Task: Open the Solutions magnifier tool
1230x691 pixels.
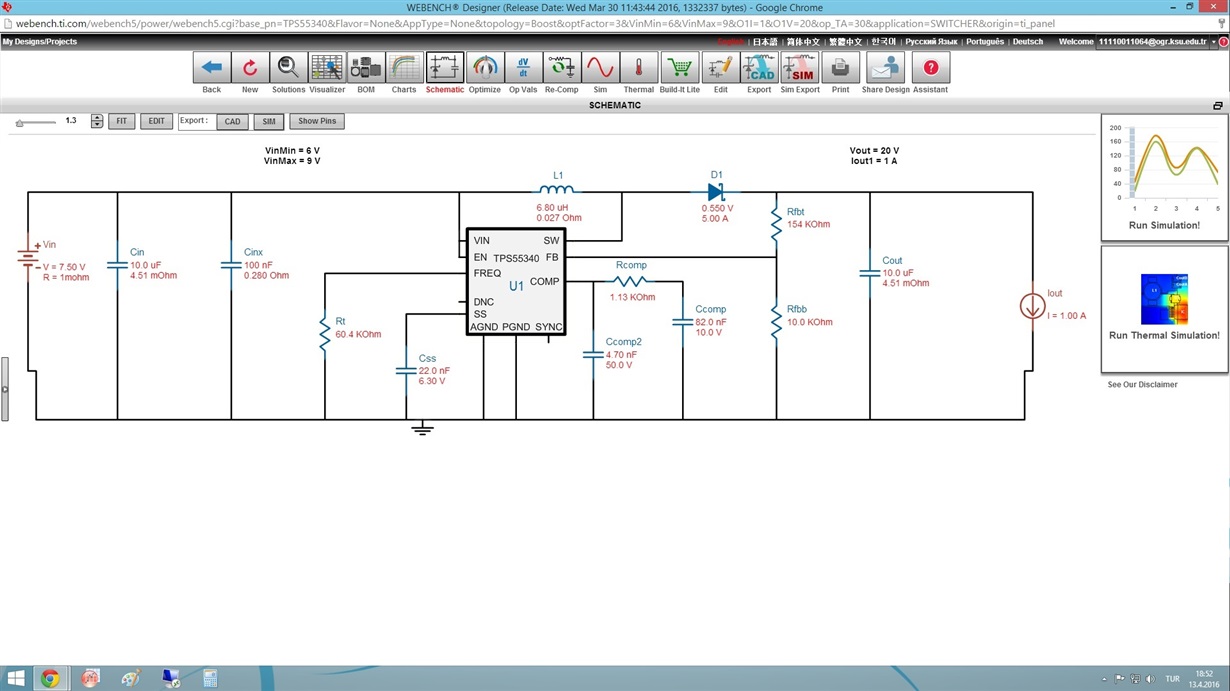Action: tap(288, 68)
